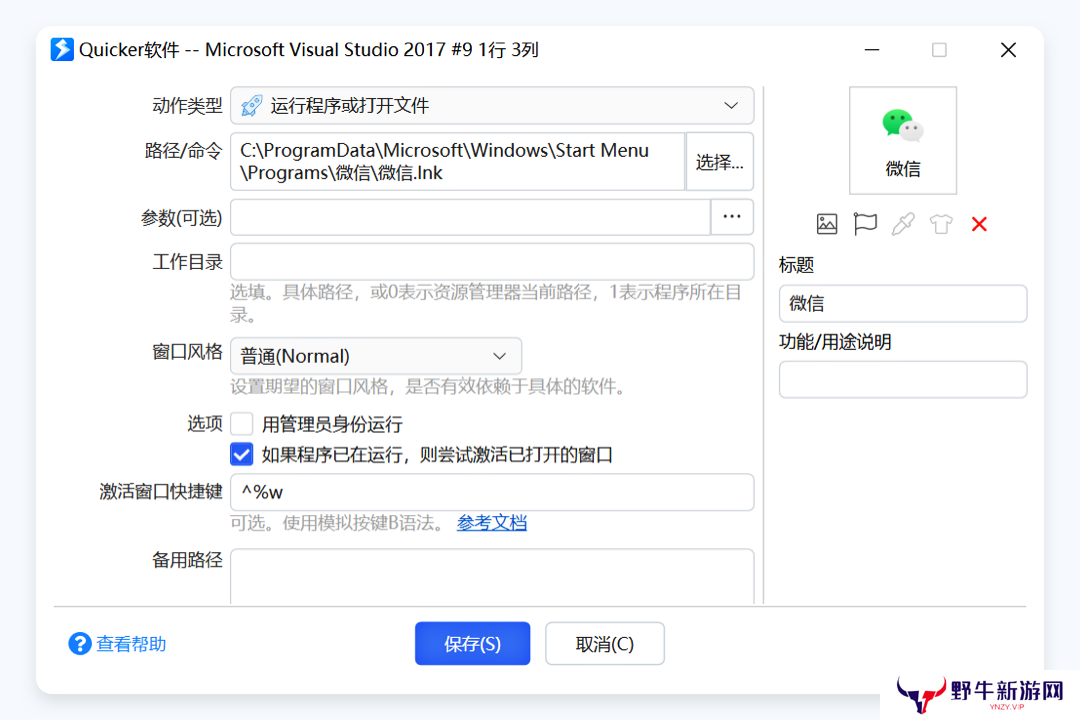This screenshot has height=720, width=1080.
Task: Close the Quicker dialog window
Action: (x=1008, y=50)
